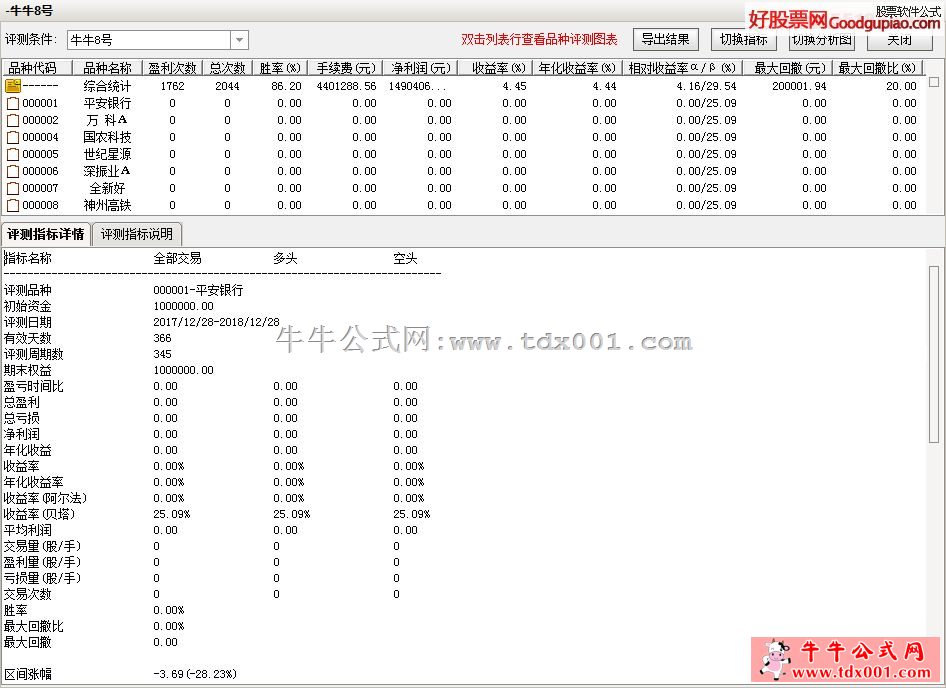This screenshot has height=688, width=946.
Task: Switch to the 评测指标详情 tab
Action: (46, 234)
